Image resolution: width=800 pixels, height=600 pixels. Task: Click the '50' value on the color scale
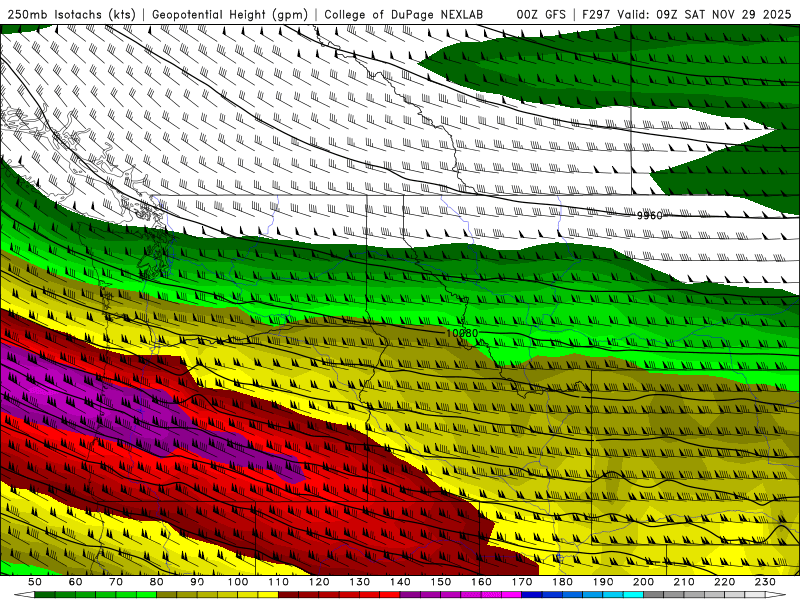pos(35,582)
